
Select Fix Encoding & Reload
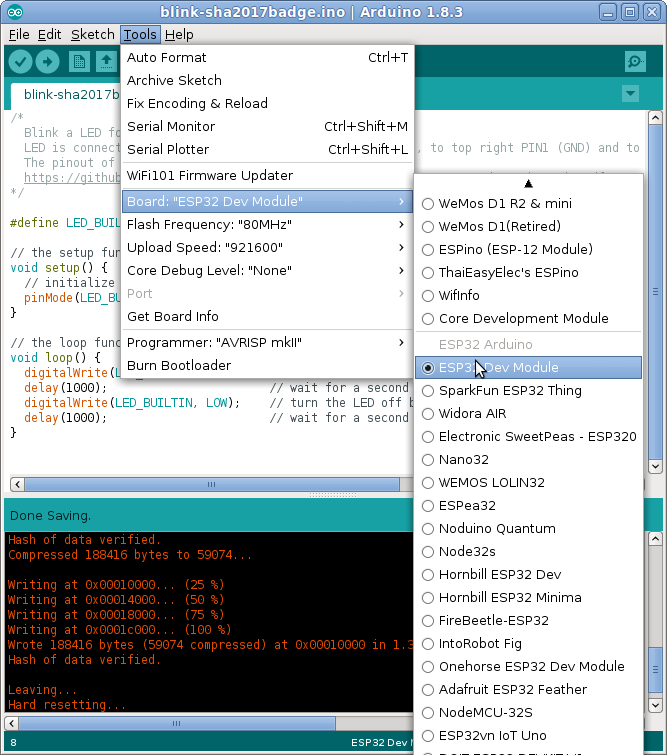point(267,104)
